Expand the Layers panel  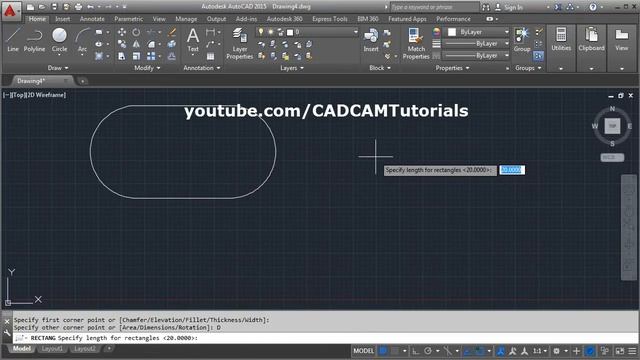point(292,68)
